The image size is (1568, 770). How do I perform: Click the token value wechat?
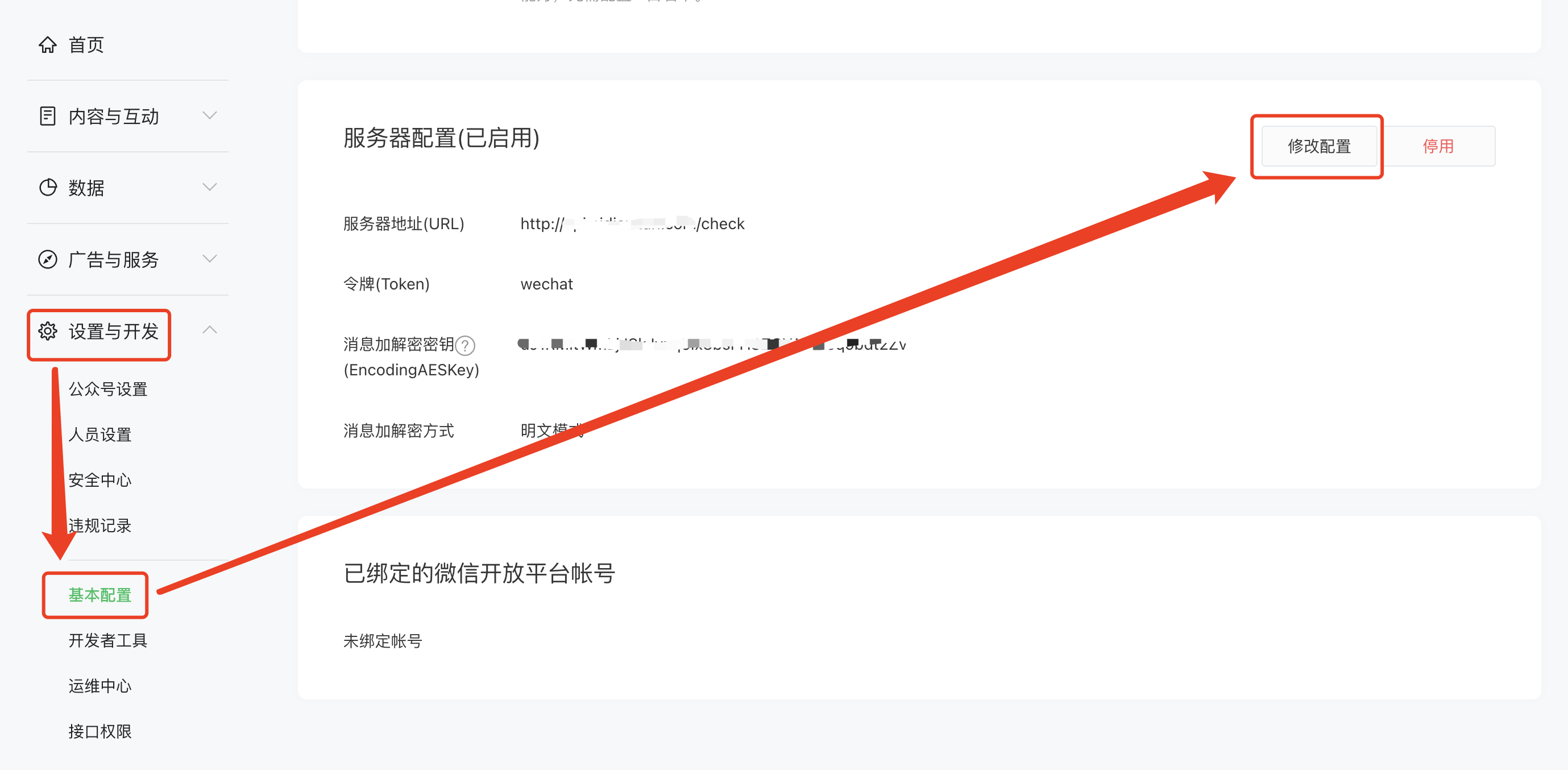(546, 284)
